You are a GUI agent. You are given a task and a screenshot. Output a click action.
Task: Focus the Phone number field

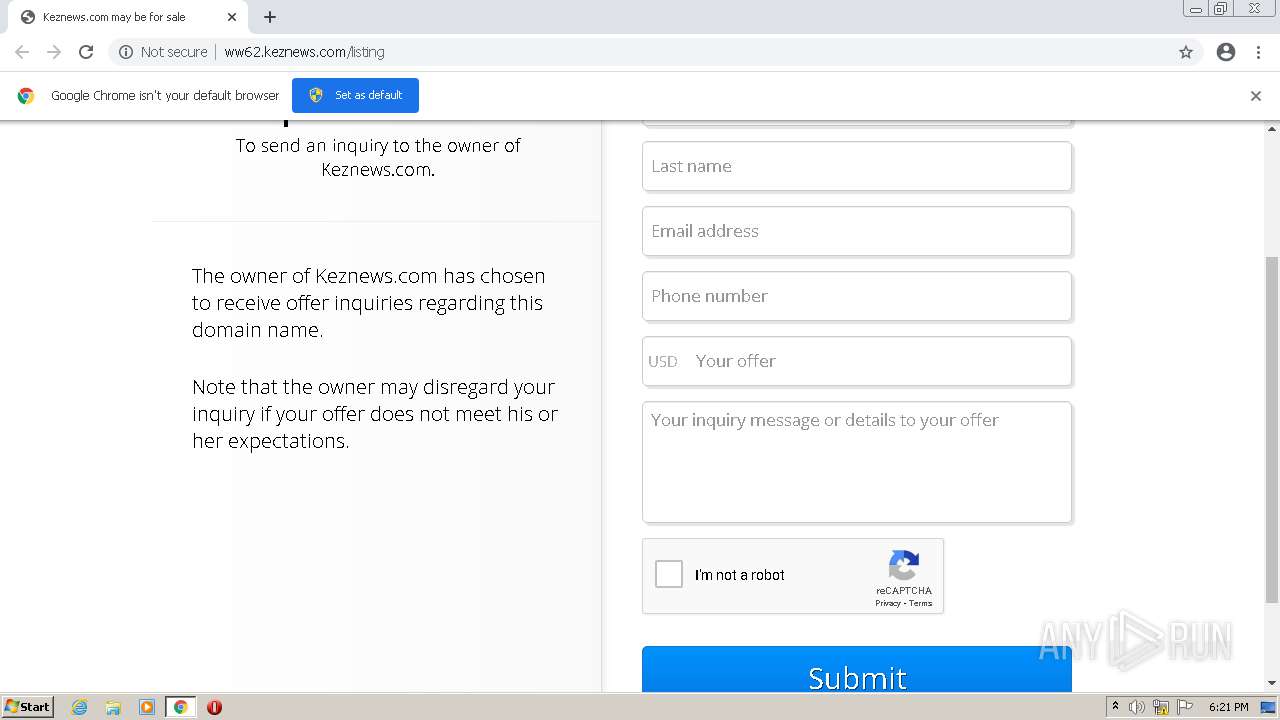click(857, 296)
